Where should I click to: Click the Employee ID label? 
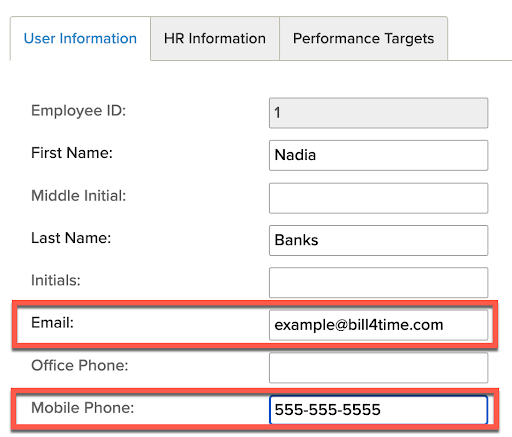click(x=79, y=111)
